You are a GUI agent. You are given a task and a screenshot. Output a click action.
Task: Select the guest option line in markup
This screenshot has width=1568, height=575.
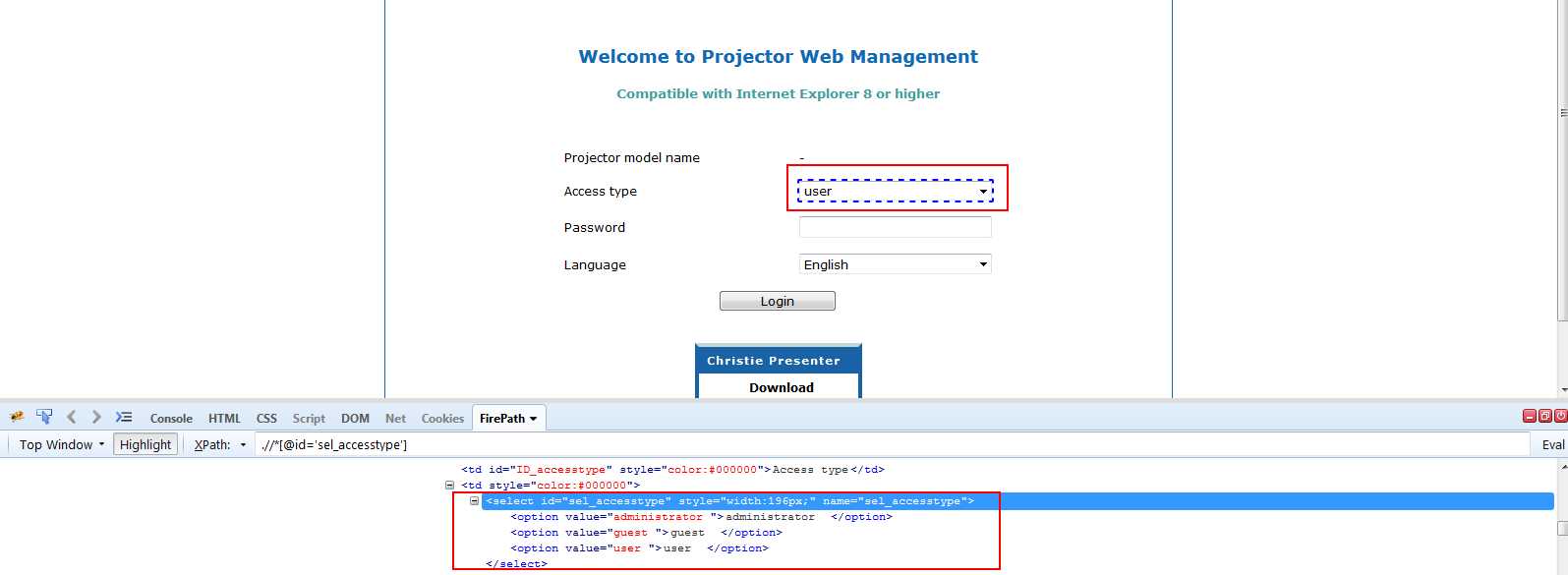tap(646, 533)
